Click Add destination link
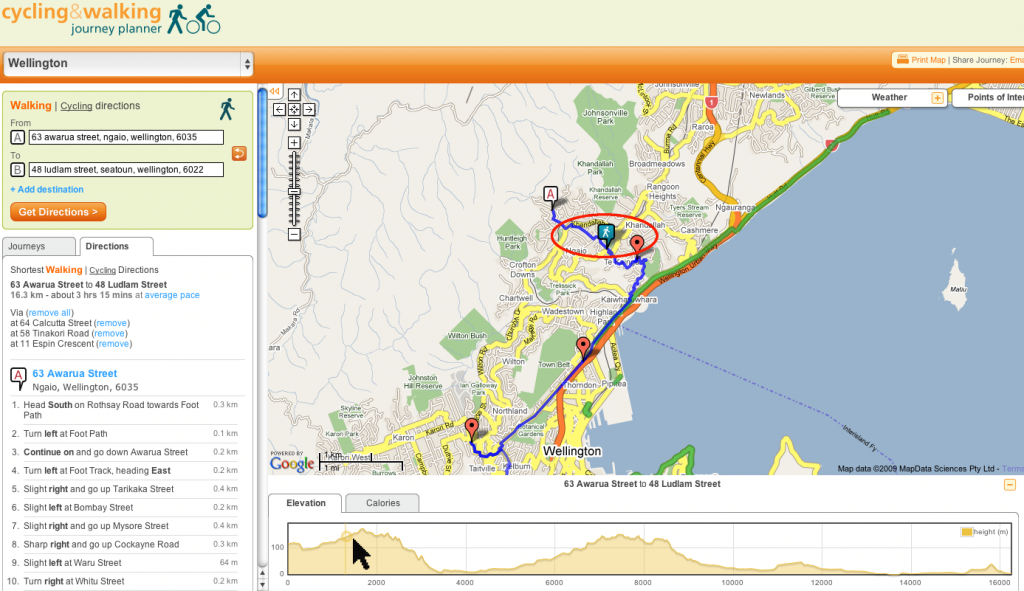The image size is (1024, 591). click(x=47, y=189)
